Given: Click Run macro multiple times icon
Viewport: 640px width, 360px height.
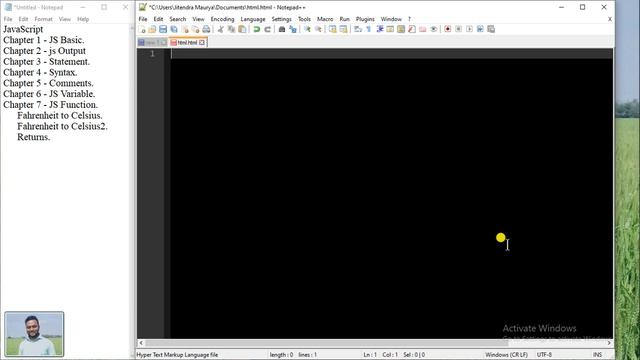Looking at the screenshot, I should (x=480, y=29).
